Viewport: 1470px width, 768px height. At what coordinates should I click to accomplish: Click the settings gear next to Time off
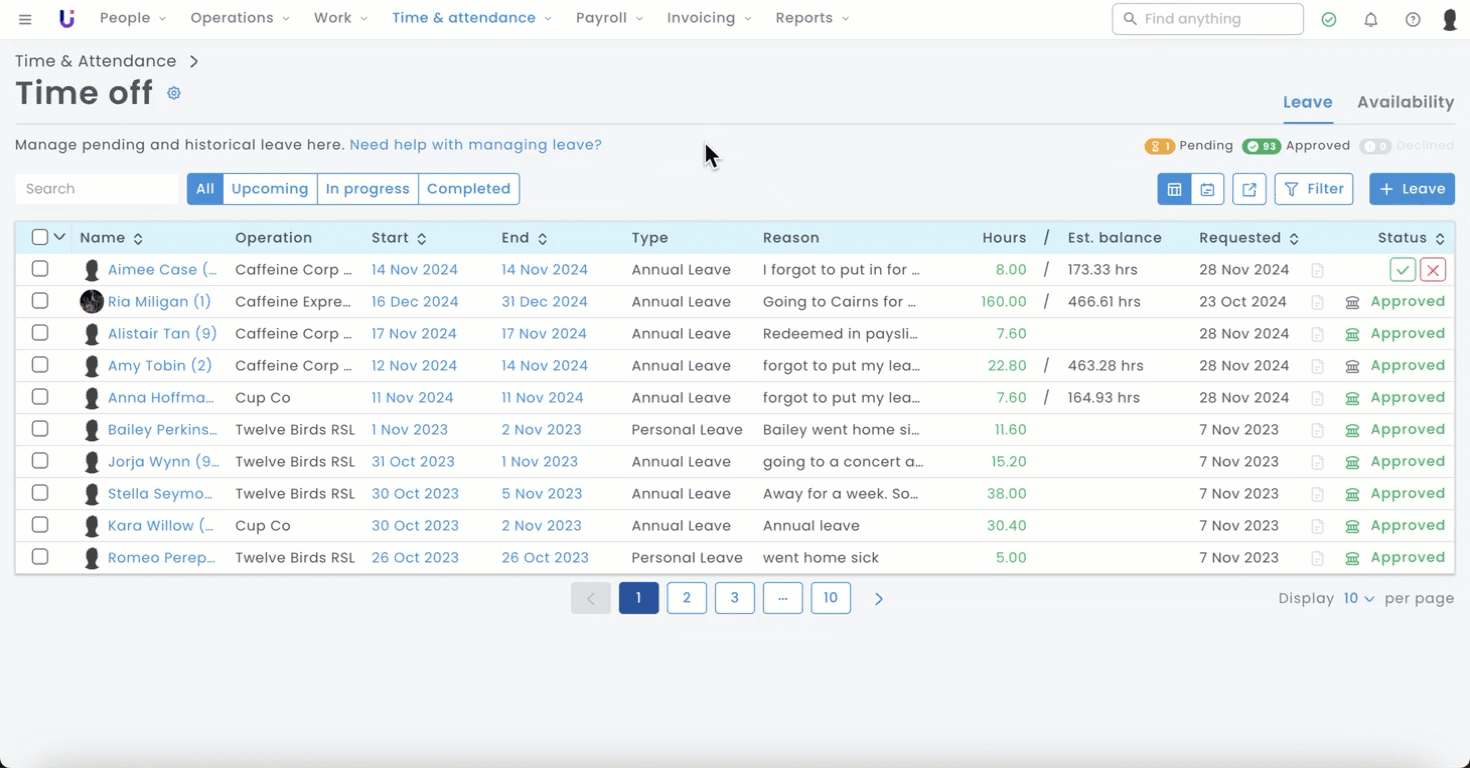[174, 93]
